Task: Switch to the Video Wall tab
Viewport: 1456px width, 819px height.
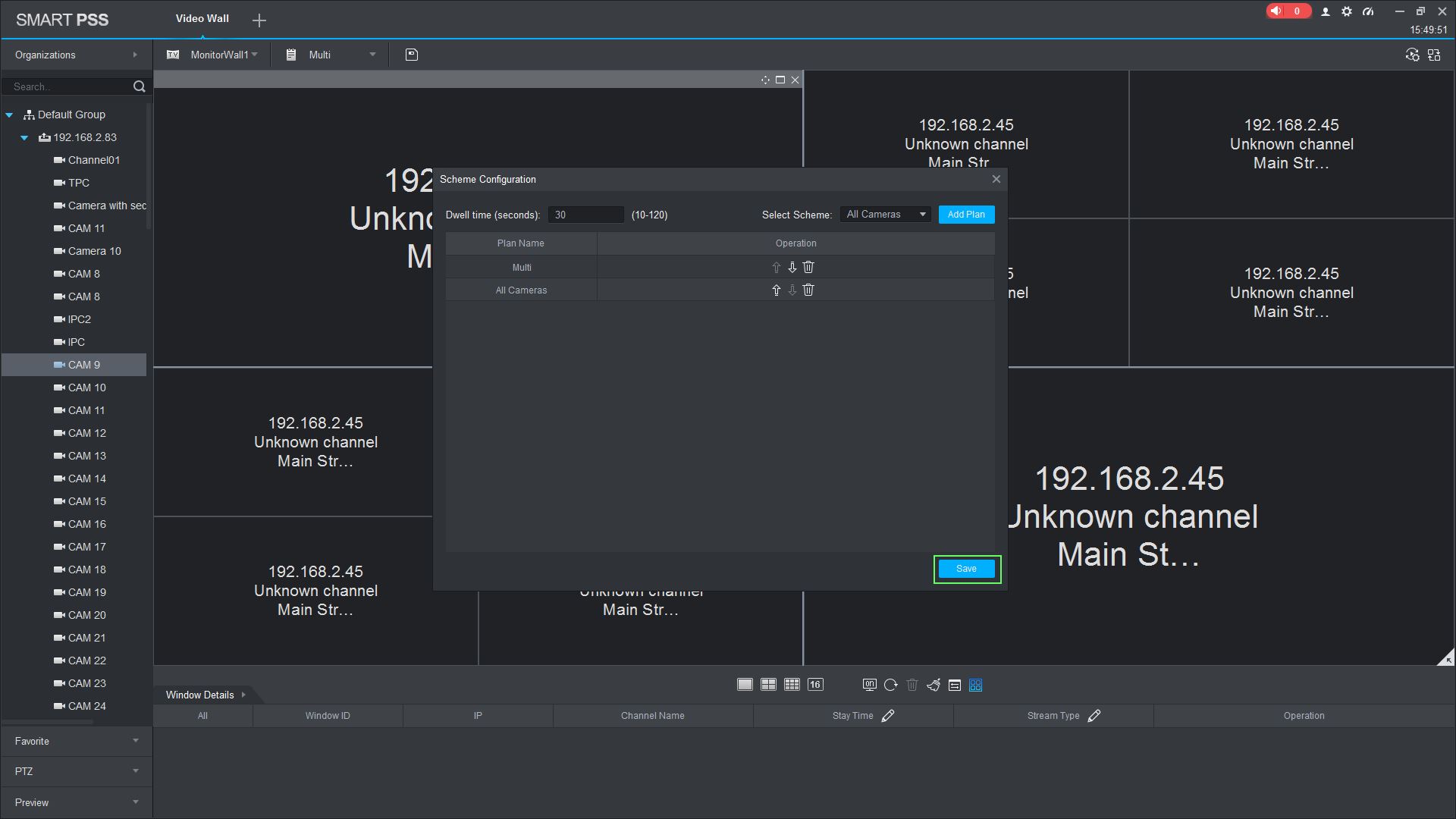Action: point(202,19)
